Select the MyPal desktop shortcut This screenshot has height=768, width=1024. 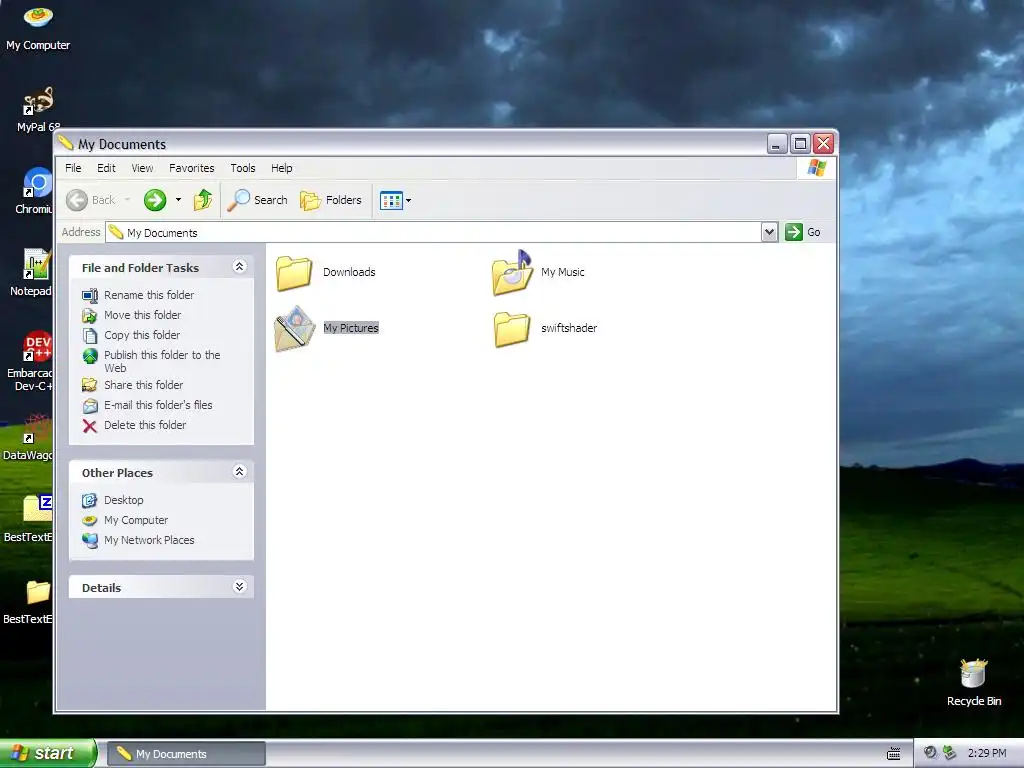click(38, 110)
